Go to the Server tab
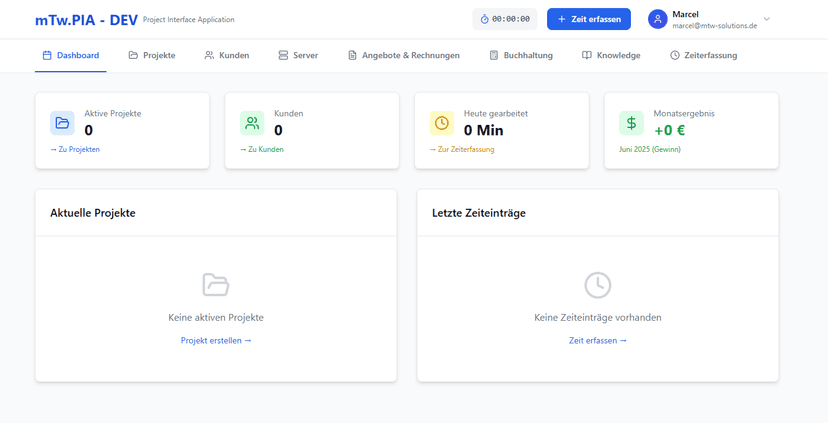The width and height of the screenshot is (828, 423). point(298,55)
